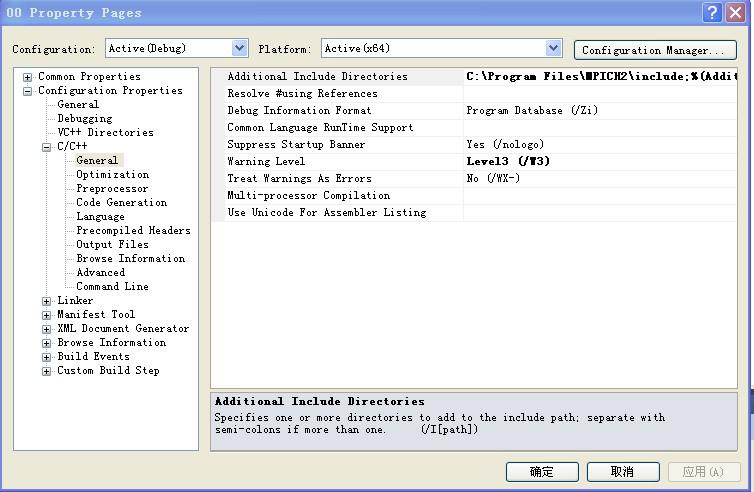Click Additional Include Directories property name
Screen dimensions: 754x492
tap(317, 76)
